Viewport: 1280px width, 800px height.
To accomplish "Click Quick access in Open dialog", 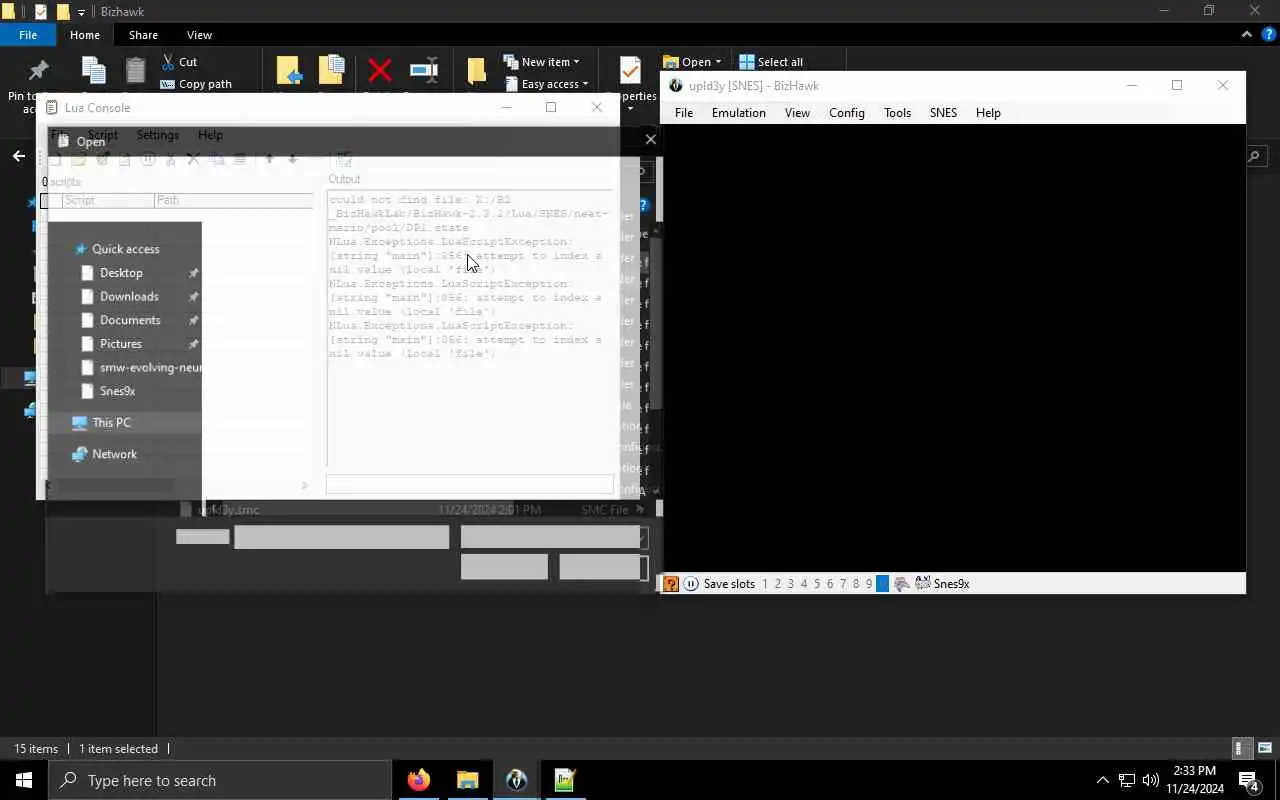I will (124, 249).
